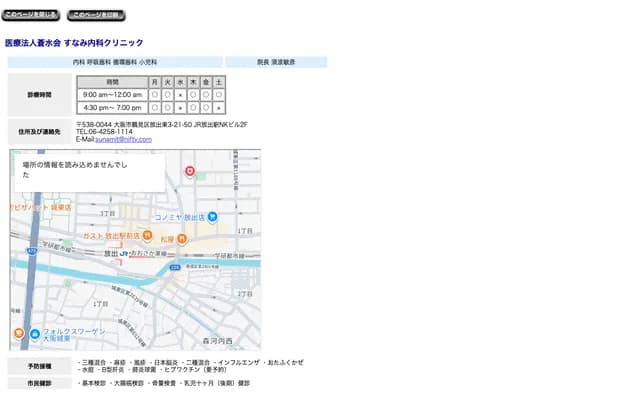Click the 'フォルクスワーゲン' map label
640x400 pixels.
[x=74, y=331]
